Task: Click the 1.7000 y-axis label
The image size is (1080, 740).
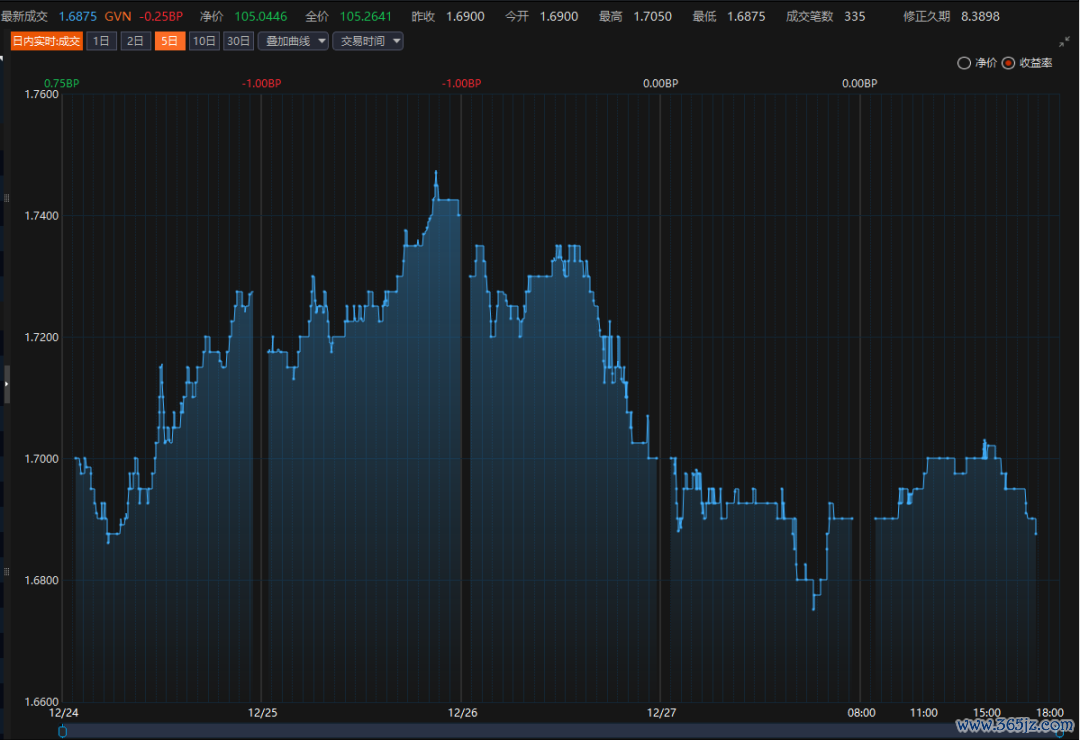Action: (42, 459)
